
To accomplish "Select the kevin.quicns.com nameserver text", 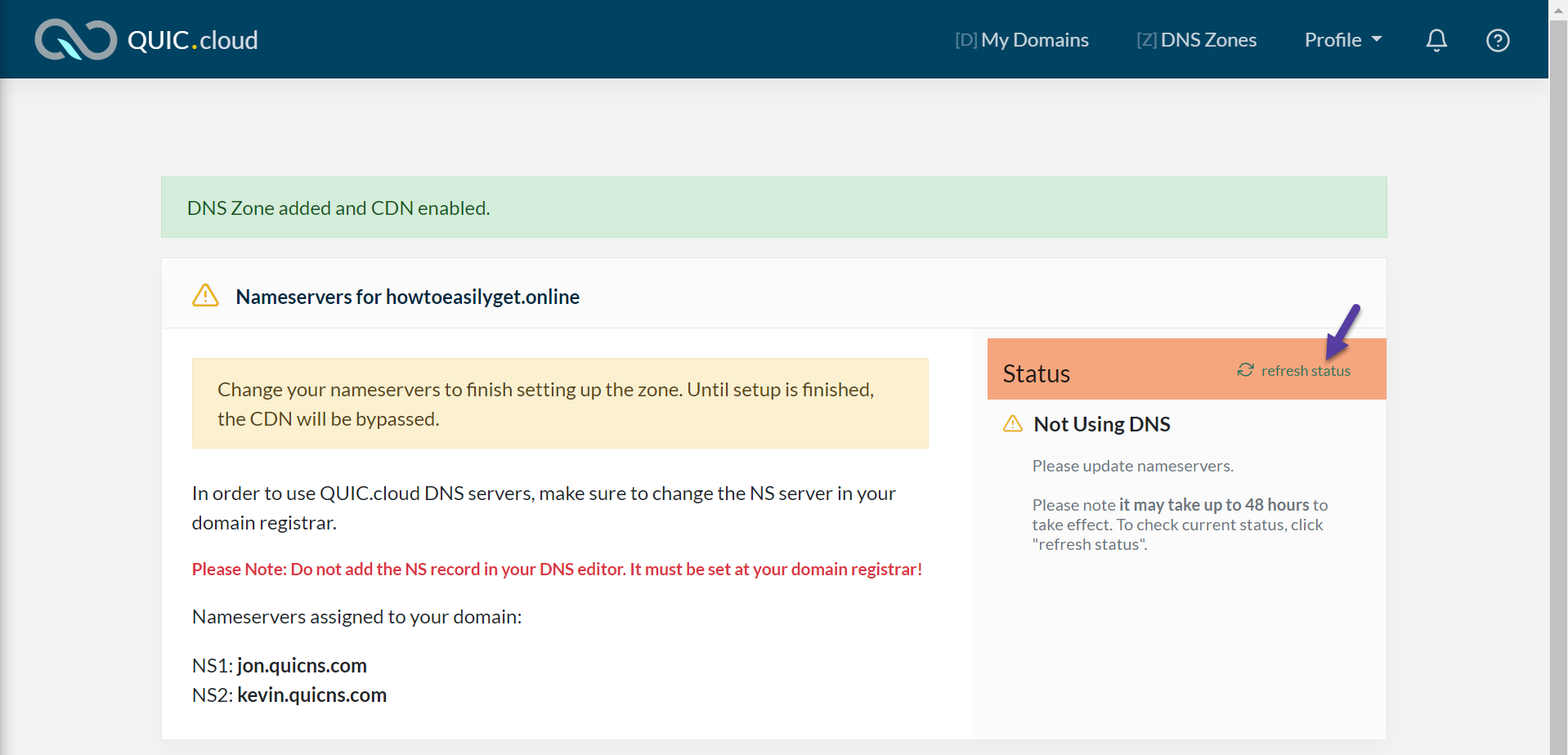I will point(311,695).
